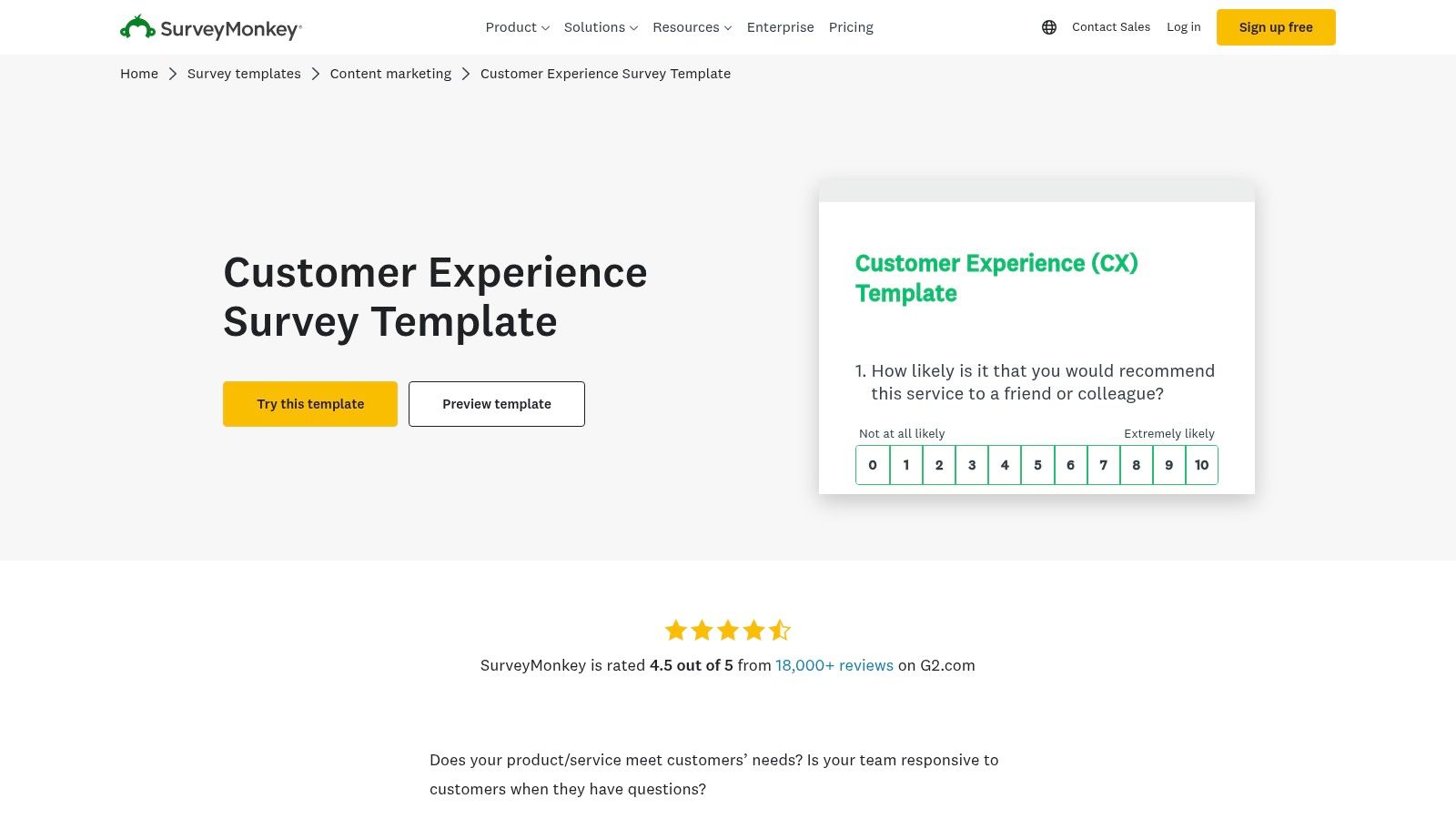
Task: Go to the Pricing page
Action: (851, 27)
